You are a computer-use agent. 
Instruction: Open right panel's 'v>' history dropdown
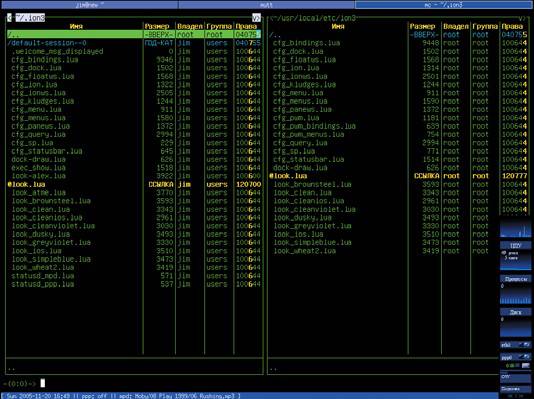[x=521, y=18]
